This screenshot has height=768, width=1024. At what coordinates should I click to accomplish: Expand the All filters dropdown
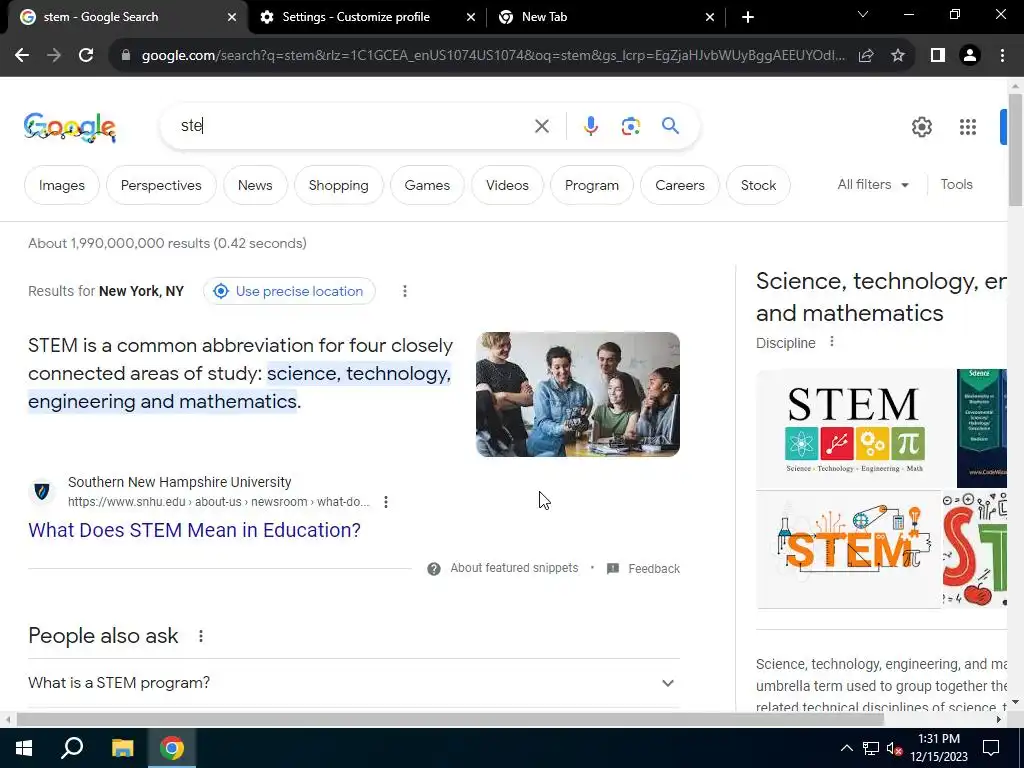[x=873, y=185]
